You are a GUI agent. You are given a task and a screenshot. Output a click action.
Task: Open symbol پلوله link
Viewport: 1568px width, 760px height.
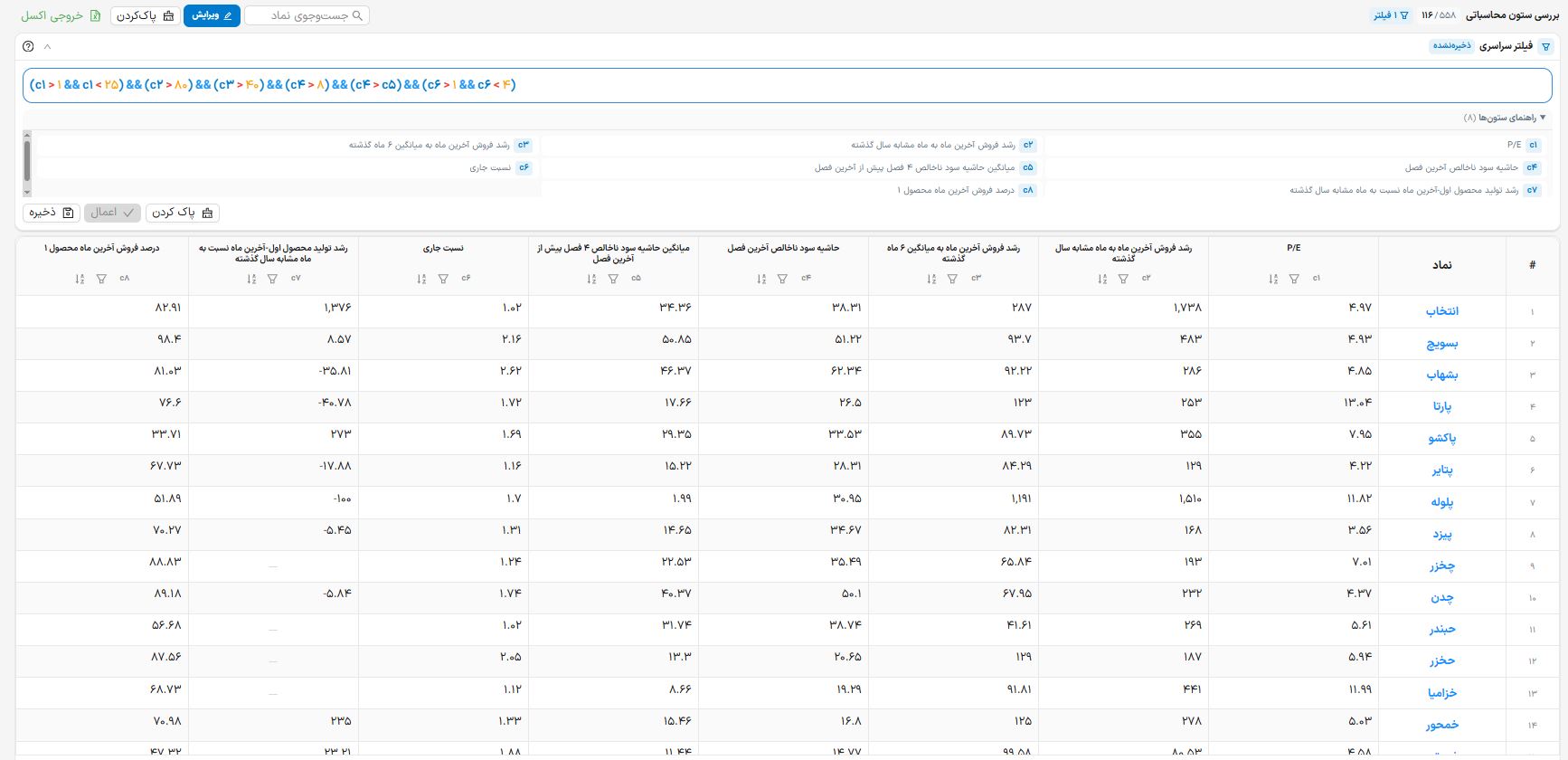tap(1442, 502)
